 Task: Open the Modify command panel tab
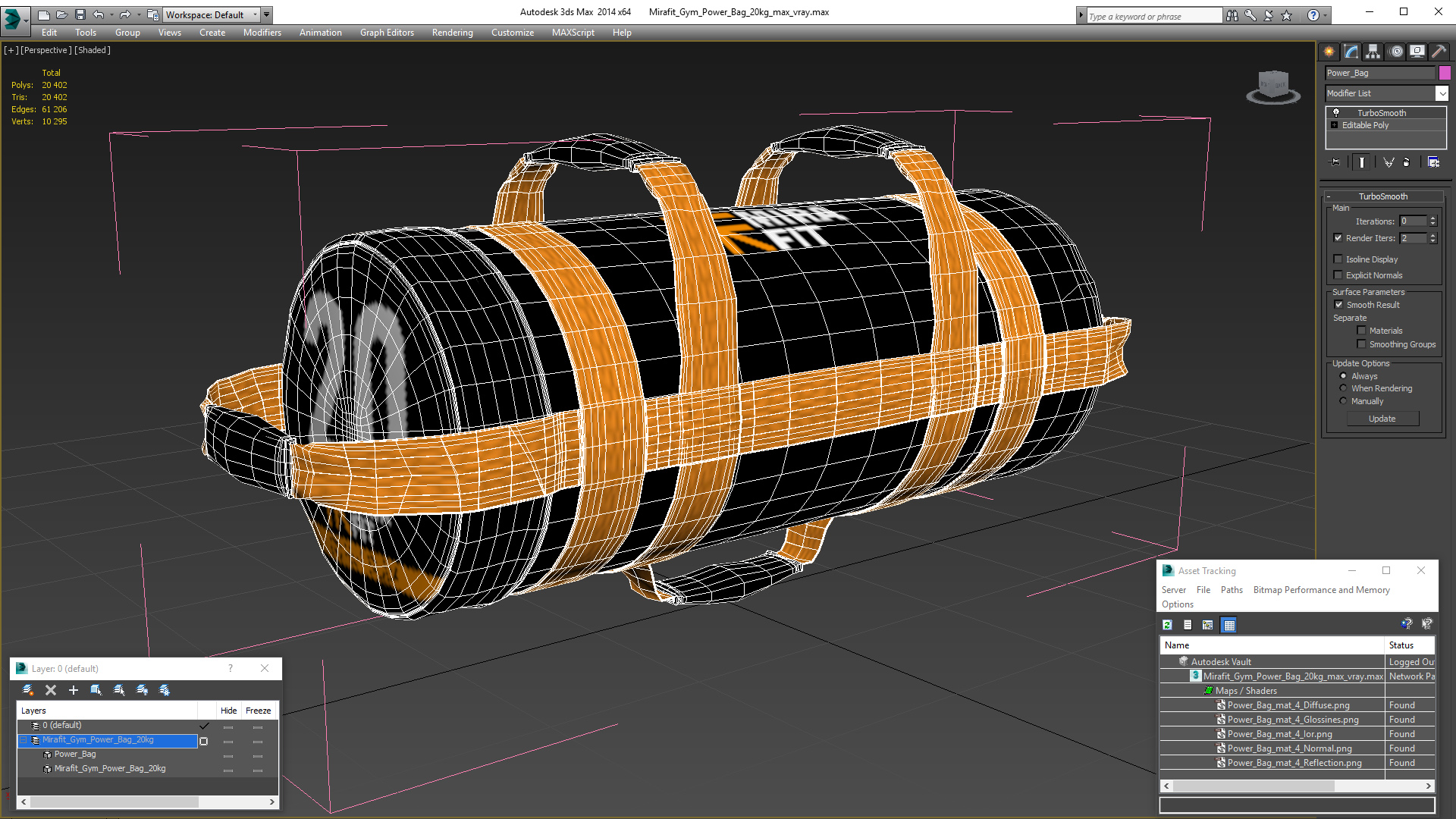pyautogui.click(x=1351, y=52)
